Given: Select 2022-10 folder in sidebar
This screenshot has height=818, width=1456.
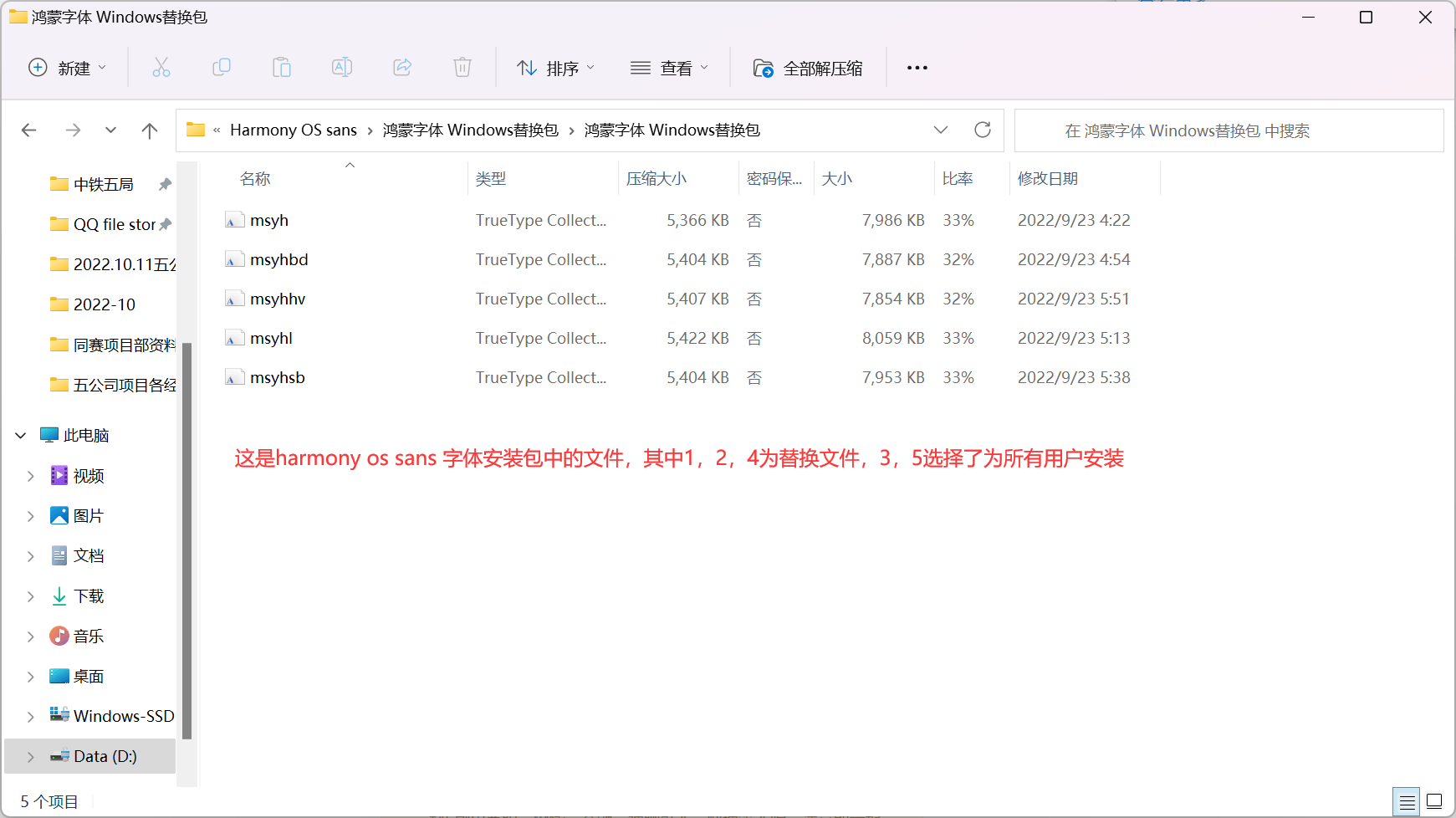Looking at the screenshot, I should tap(105, 304).
